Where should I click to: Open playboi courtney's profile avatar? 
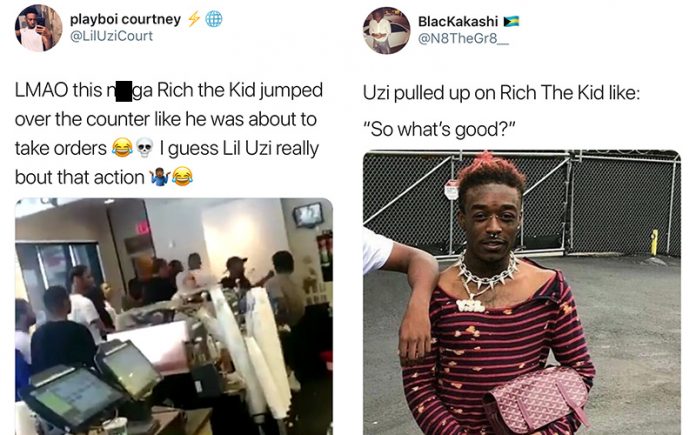[x=39, y=28]
